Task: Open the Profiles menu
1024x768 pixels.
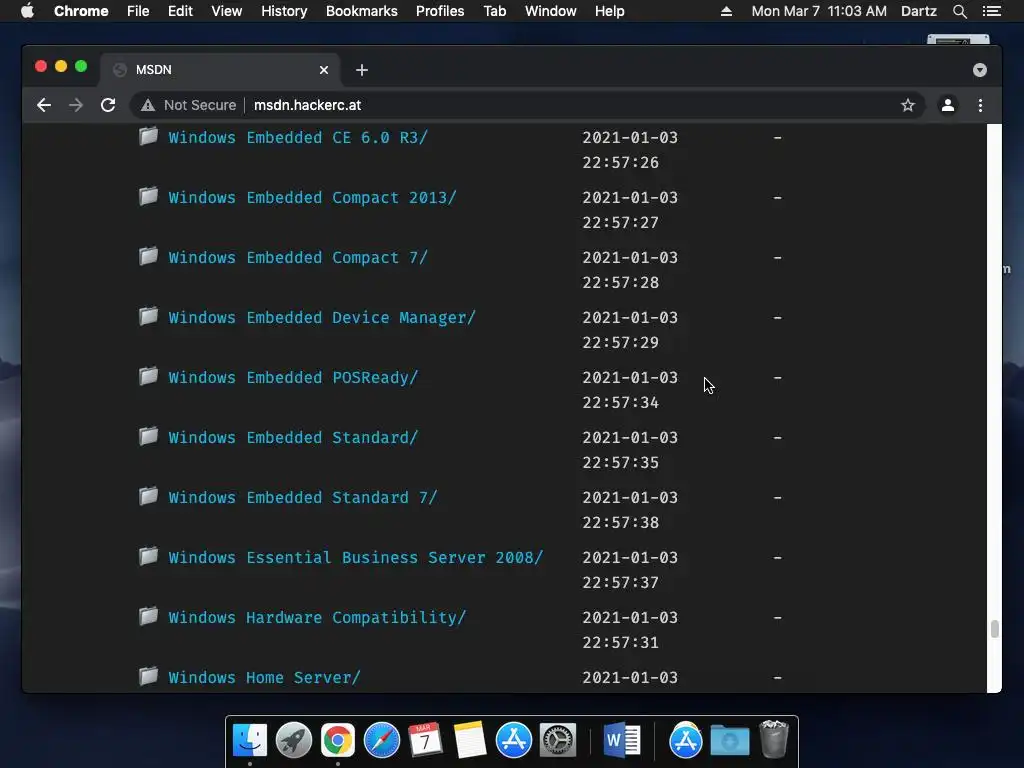Action: 440,11
